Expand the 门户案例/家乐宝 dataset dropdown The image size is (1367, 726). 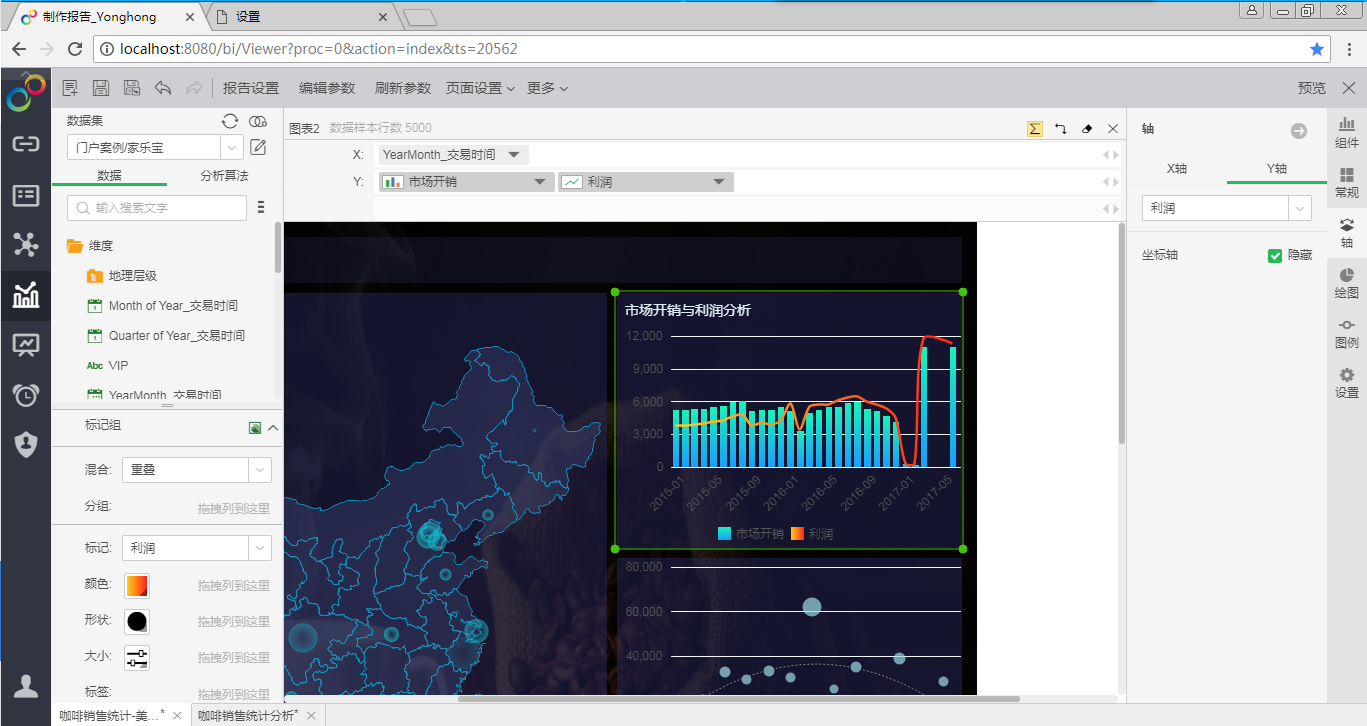[x=232, y=148]
